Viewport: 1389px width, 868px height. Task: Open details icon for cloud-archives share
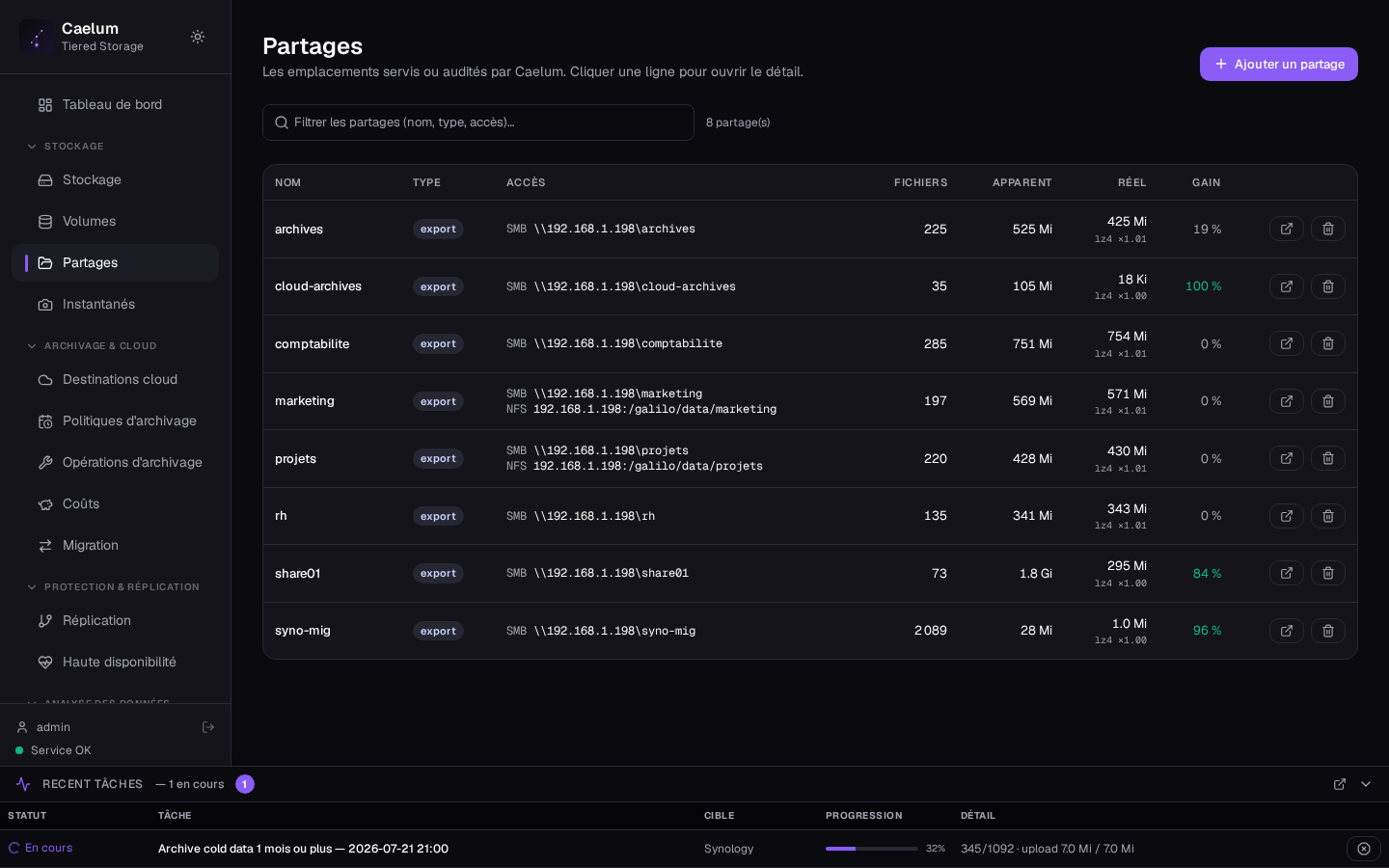(1287, 286)
